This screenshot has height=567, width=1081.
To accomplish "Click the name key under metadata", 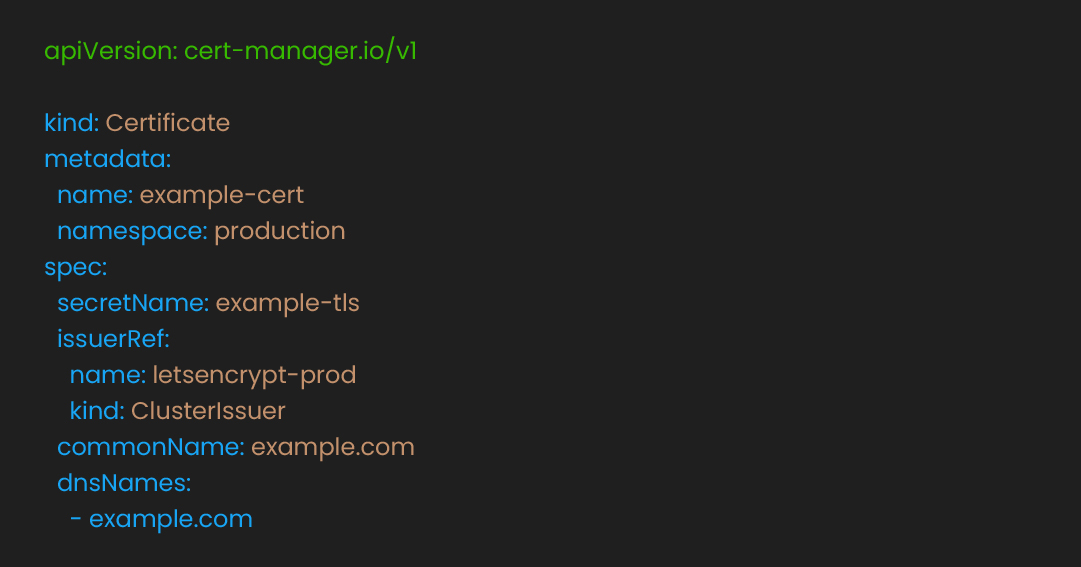I will coord(95,195).
